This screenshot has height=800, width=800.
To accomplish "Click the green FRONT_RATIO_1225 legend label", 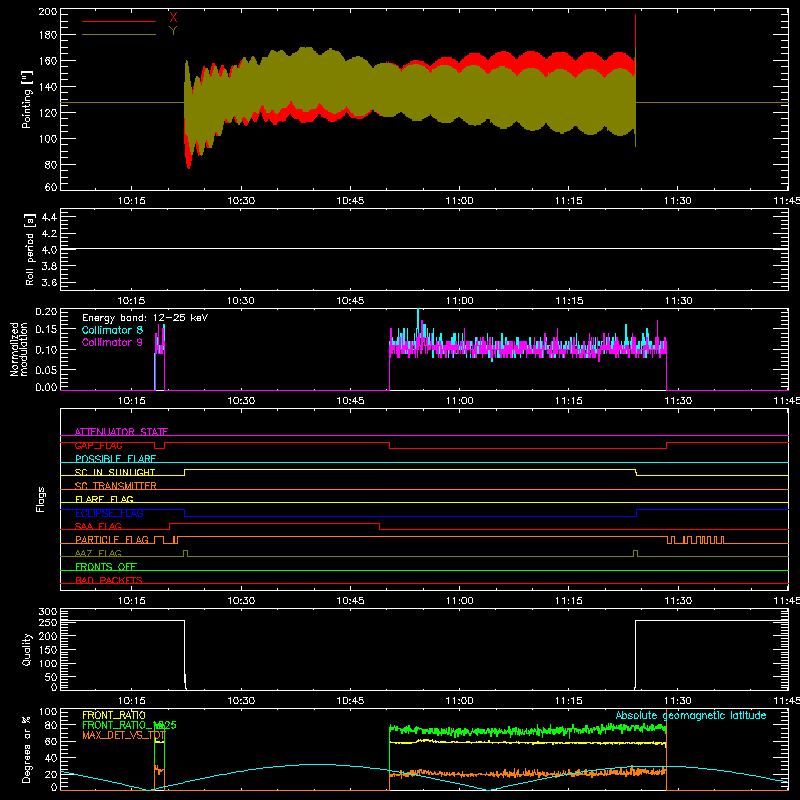I will coord(129,725).
